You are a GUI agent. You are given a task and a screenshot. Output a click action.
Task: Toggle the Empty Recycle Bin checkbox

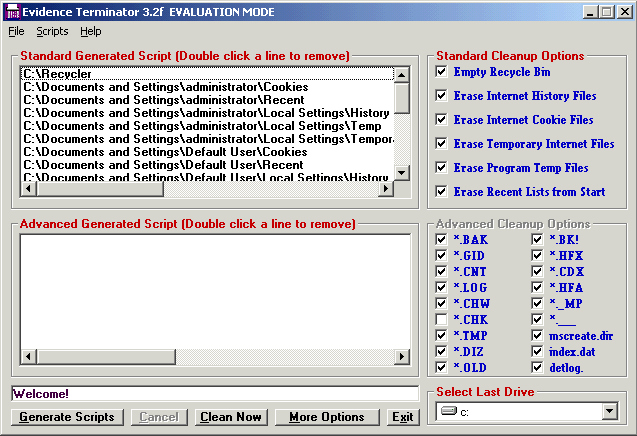(441, 72)
